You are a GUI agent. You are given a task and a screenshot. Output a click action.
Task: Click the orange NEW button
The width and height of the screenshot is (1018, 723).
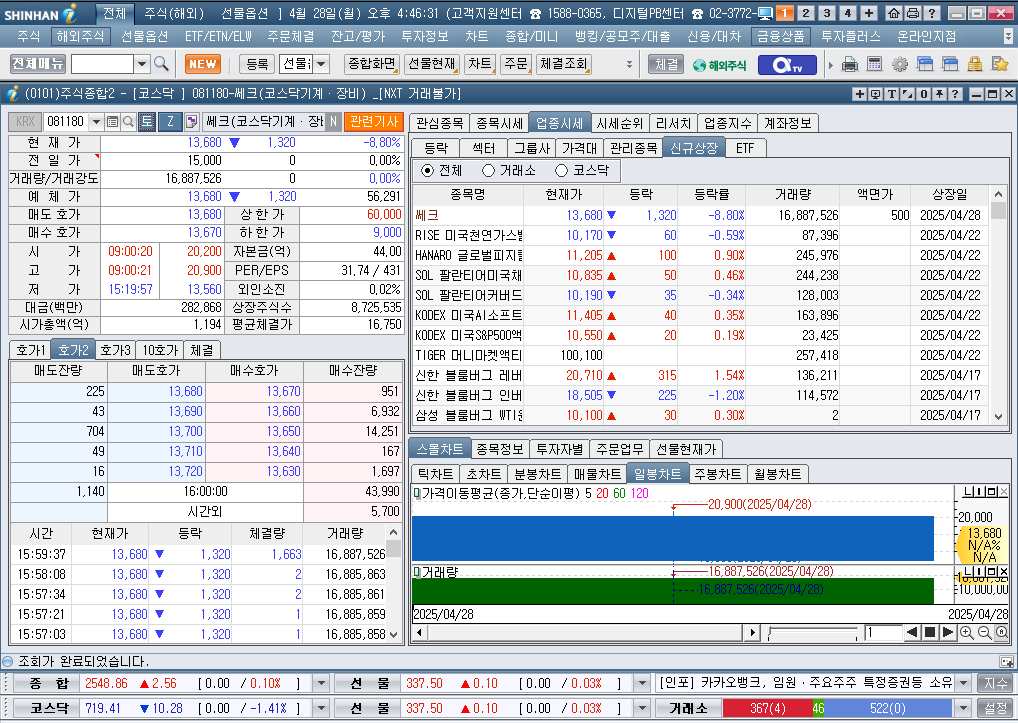pyautogui.click(x=203, y=64)
